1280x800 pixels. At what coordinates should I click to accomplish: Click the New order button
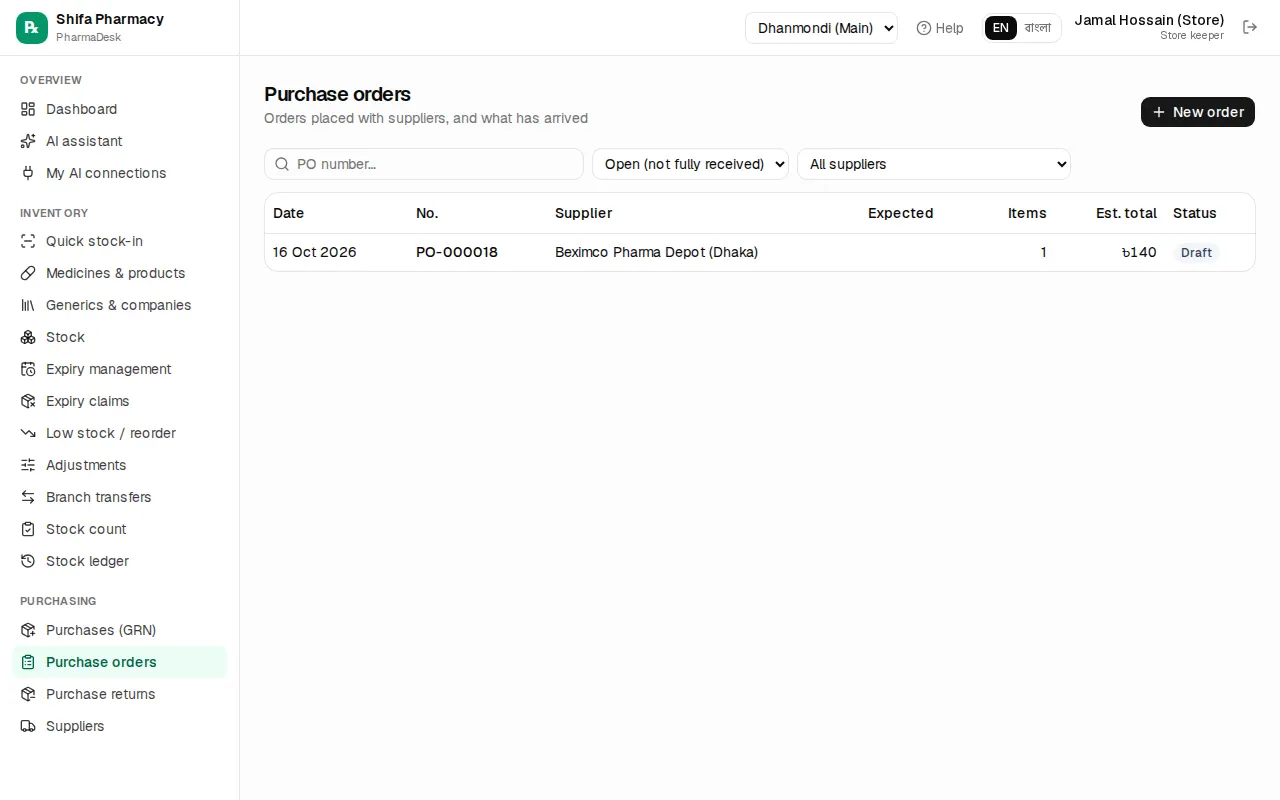pos(1198,112)
